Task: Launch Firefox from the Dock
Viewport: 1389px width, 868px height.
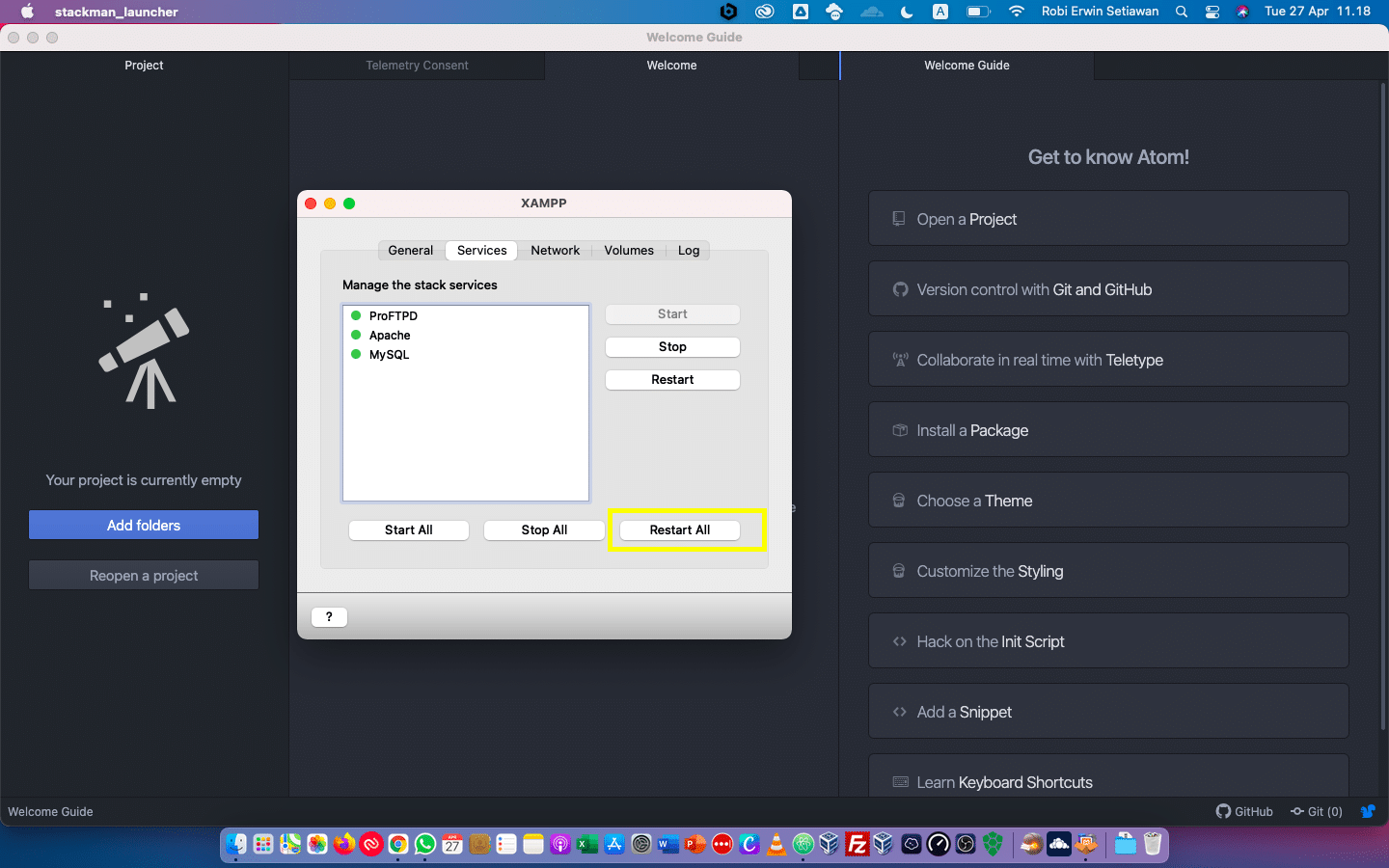Action: tap(344, 845)
